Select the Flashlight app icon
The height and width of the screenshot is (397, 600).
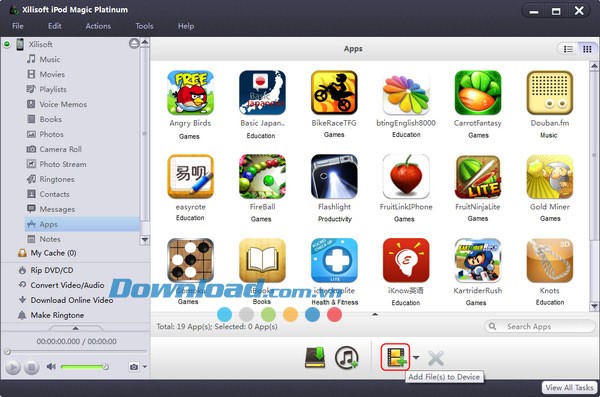pos(334,176)
